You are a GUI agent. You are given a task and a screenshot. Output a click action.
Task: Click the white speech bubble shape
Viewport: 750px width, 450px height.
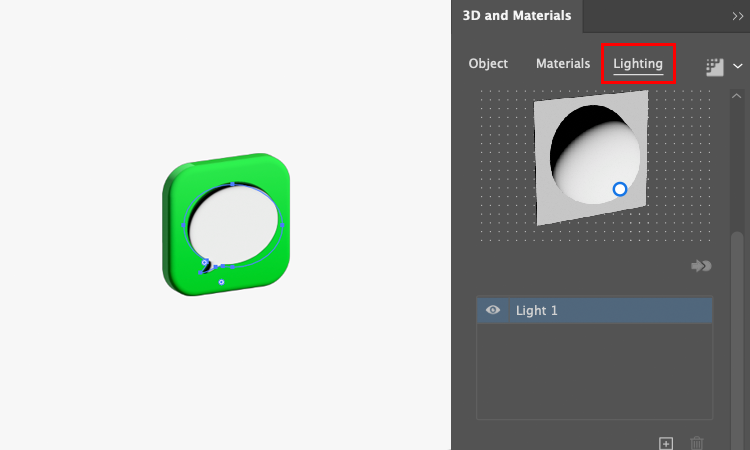point(233,225)
